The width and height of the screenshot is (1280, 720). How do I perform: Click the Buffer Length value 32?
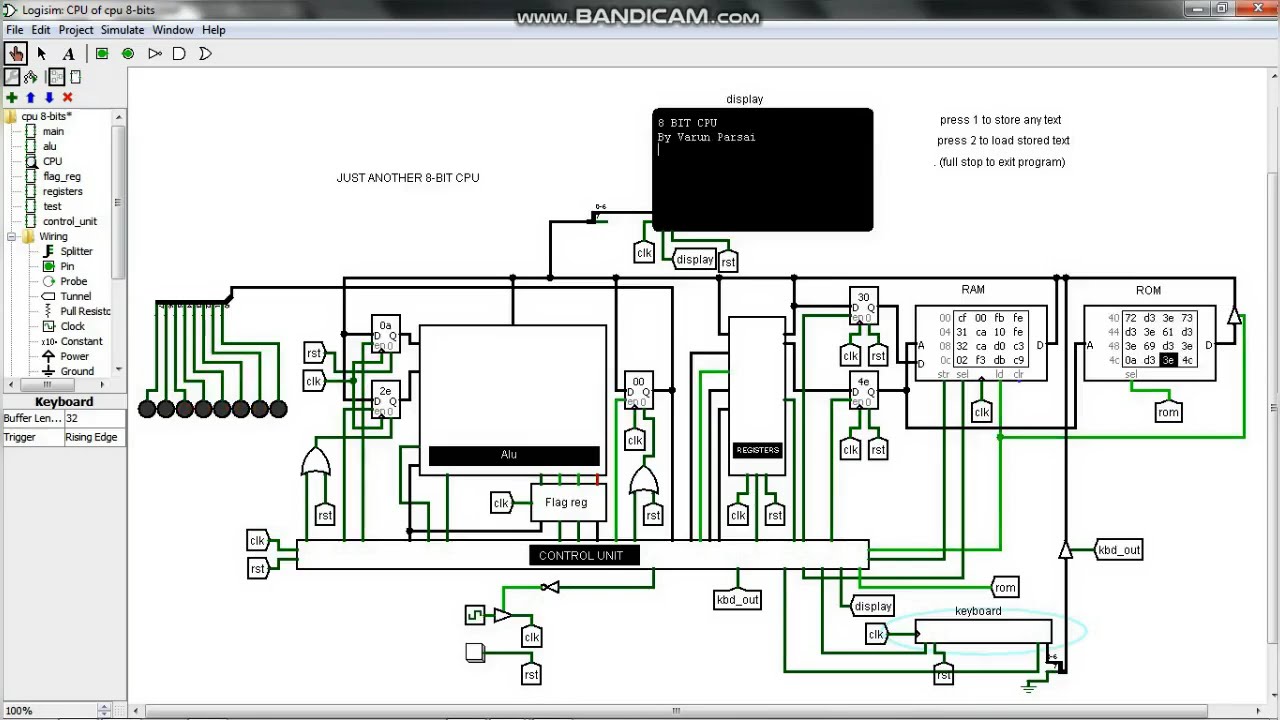click(x=94, y=419)
